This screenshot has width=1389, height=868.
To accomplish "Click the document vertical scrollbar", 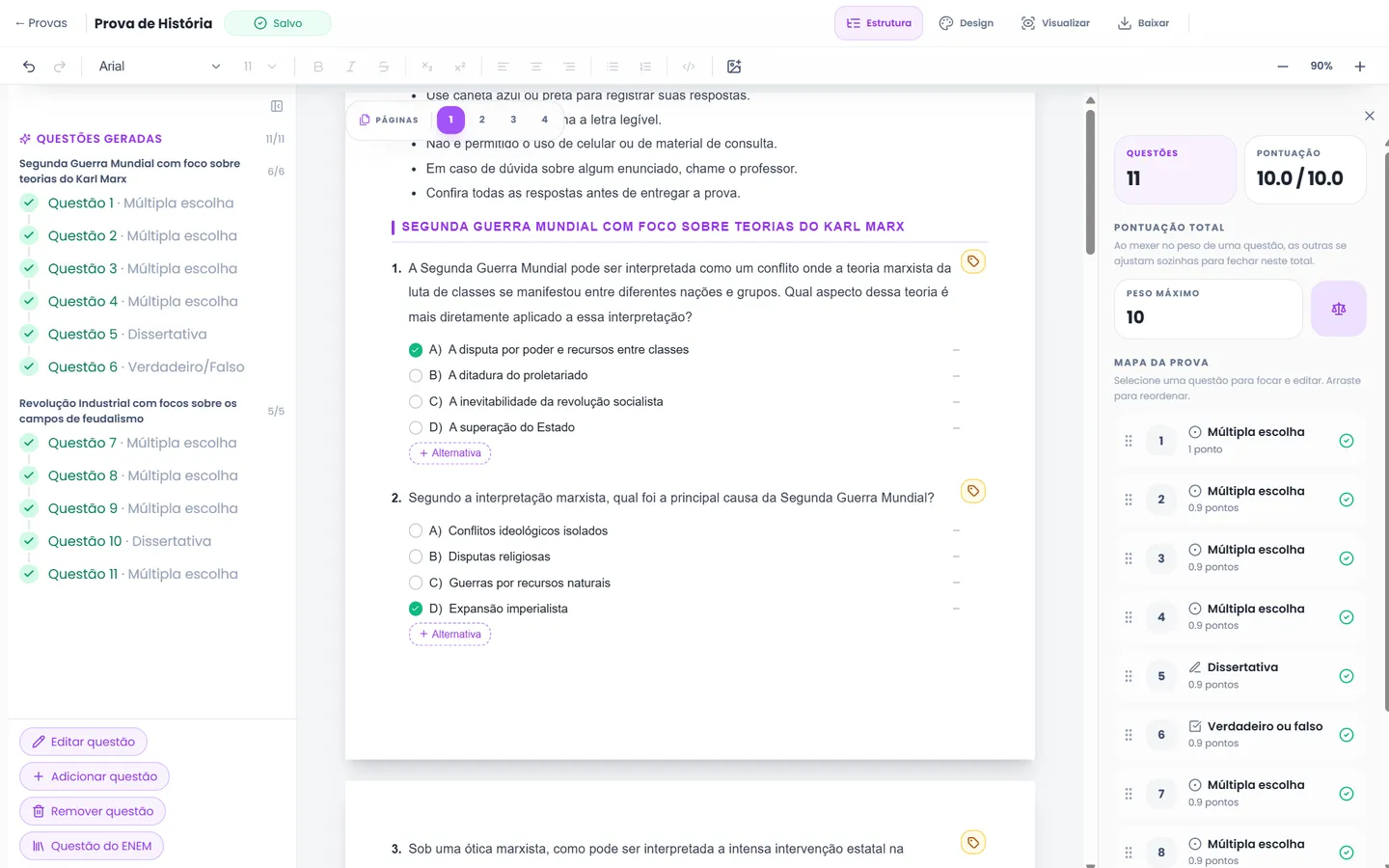I will pyautogui.click(x=1091, y=183).
